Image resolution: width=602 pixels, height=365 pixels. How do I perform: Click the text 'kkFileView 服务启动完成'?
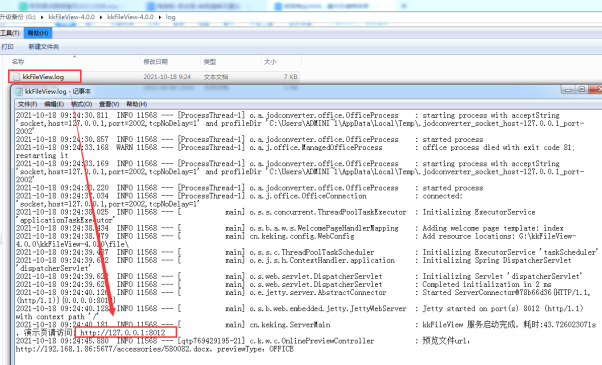click(469, 325)
